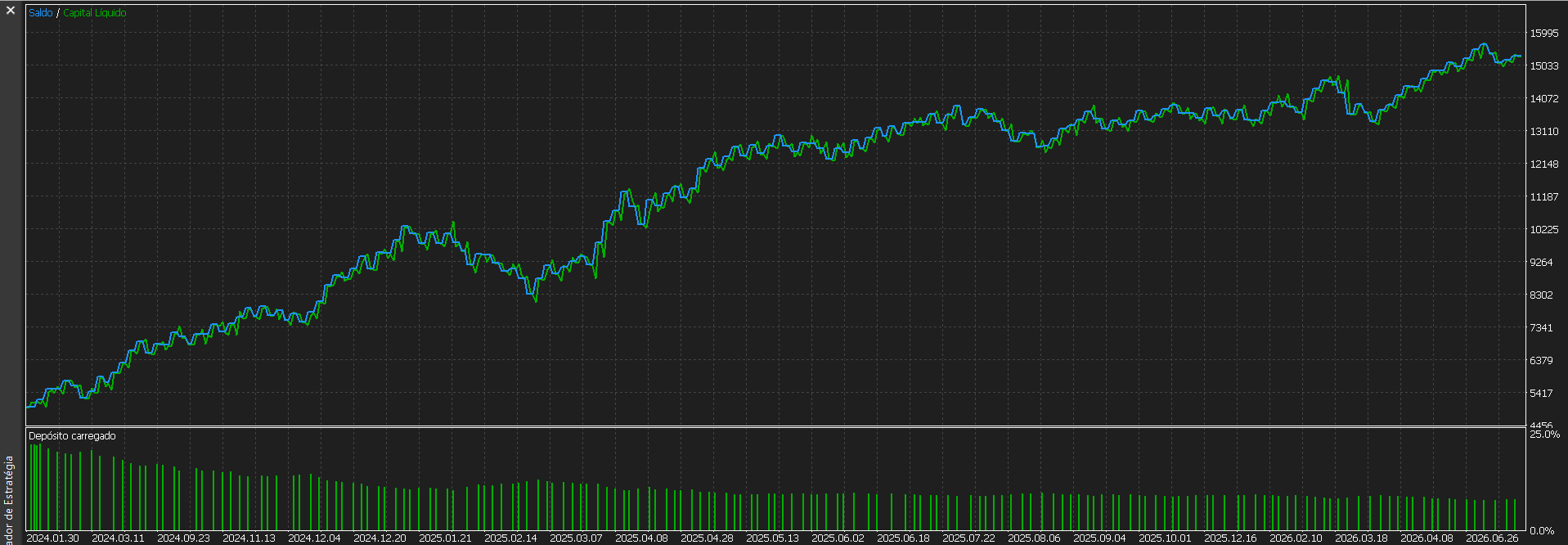Click the 15995 value on the price scale
Viewport: 1568px width, 545px height.
(x=1544, y=34)
